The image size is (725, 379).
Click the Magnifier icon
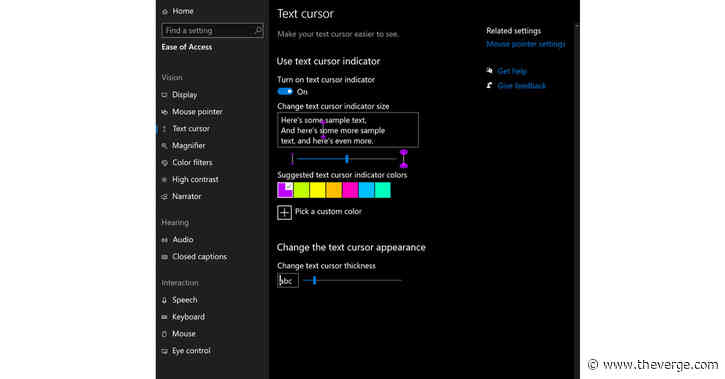[165, 146]
